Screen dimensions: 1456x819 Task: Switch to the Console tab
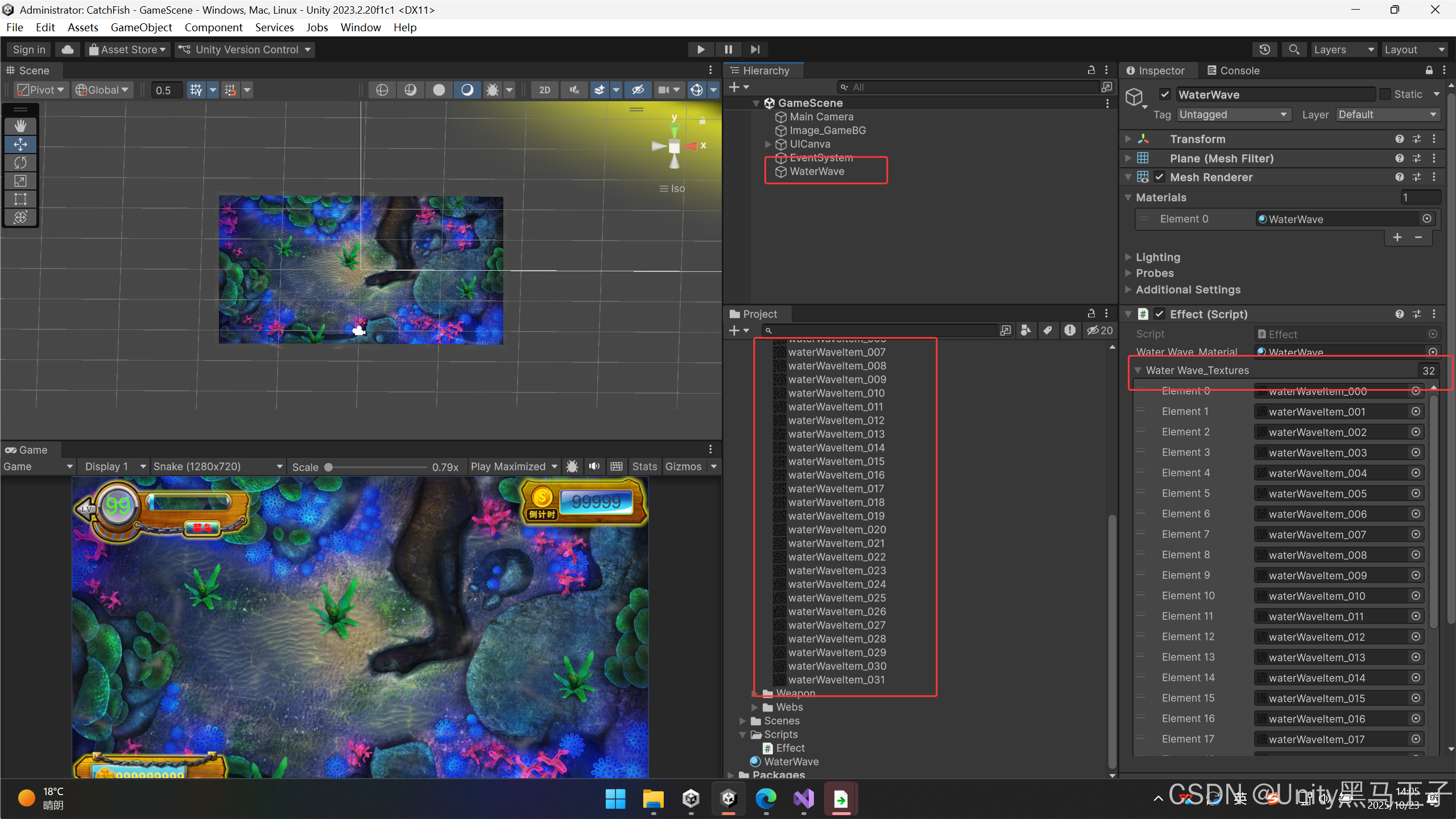tap(1233, 71)
